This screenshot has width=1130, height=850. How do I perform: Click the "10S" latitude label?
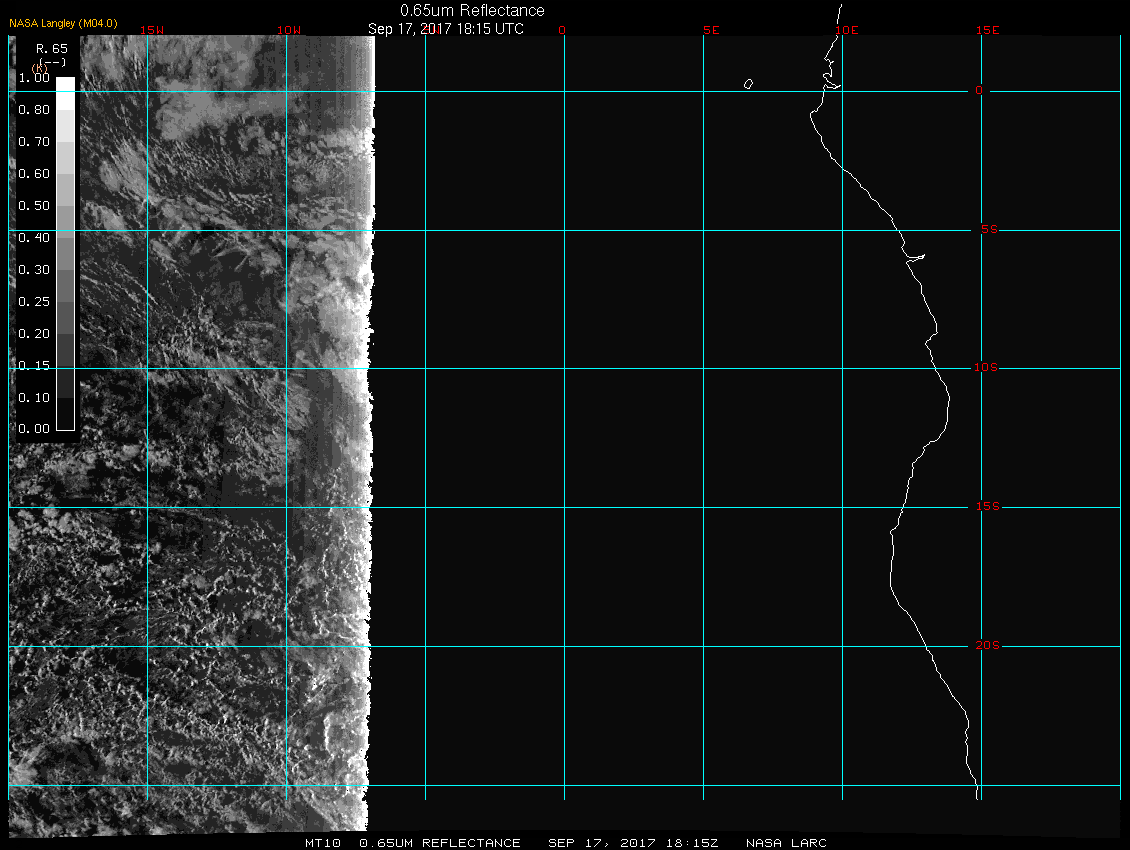click(986, 368)
